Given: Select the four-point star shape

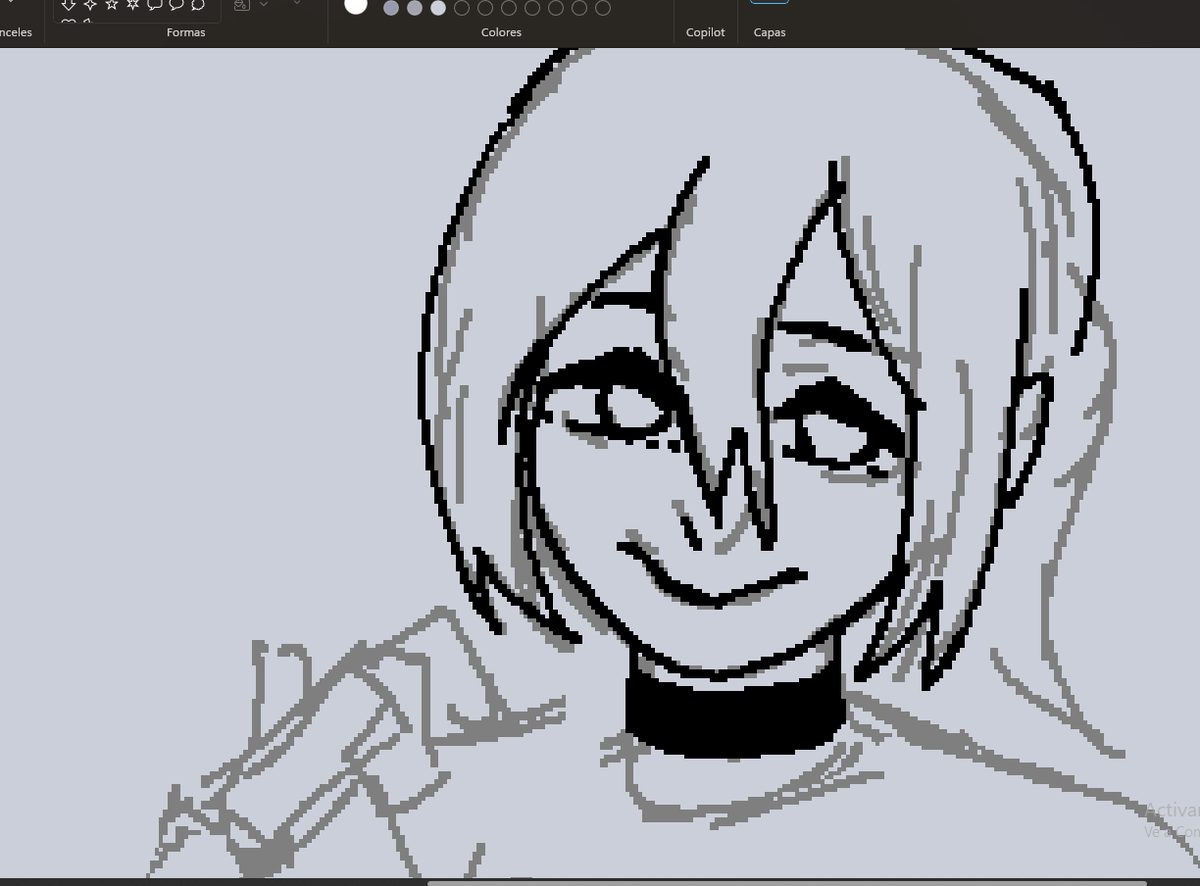Looking at the screenshot, I should [90, 4].
